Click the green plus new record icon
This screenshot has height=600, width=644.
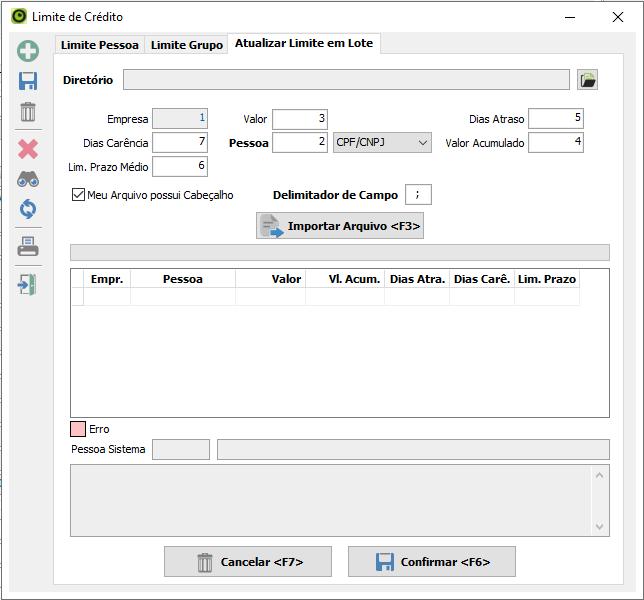point(28,51)
